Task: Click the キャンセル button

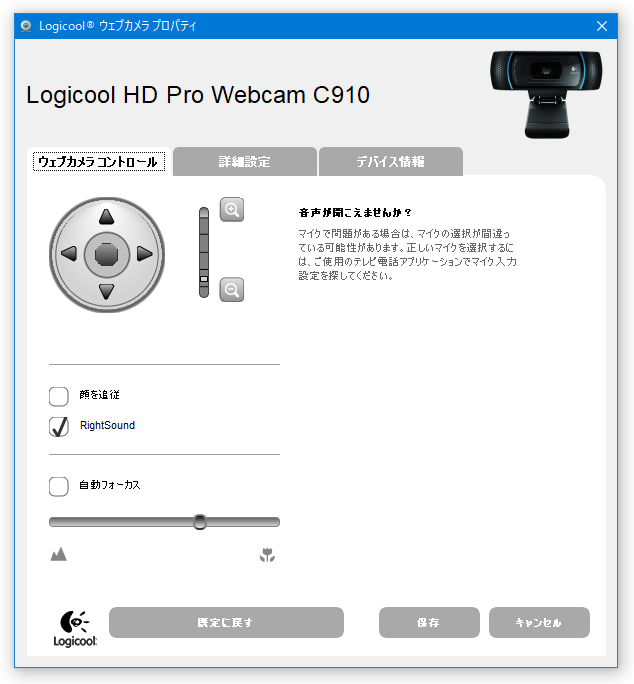Action: (539, 622)
